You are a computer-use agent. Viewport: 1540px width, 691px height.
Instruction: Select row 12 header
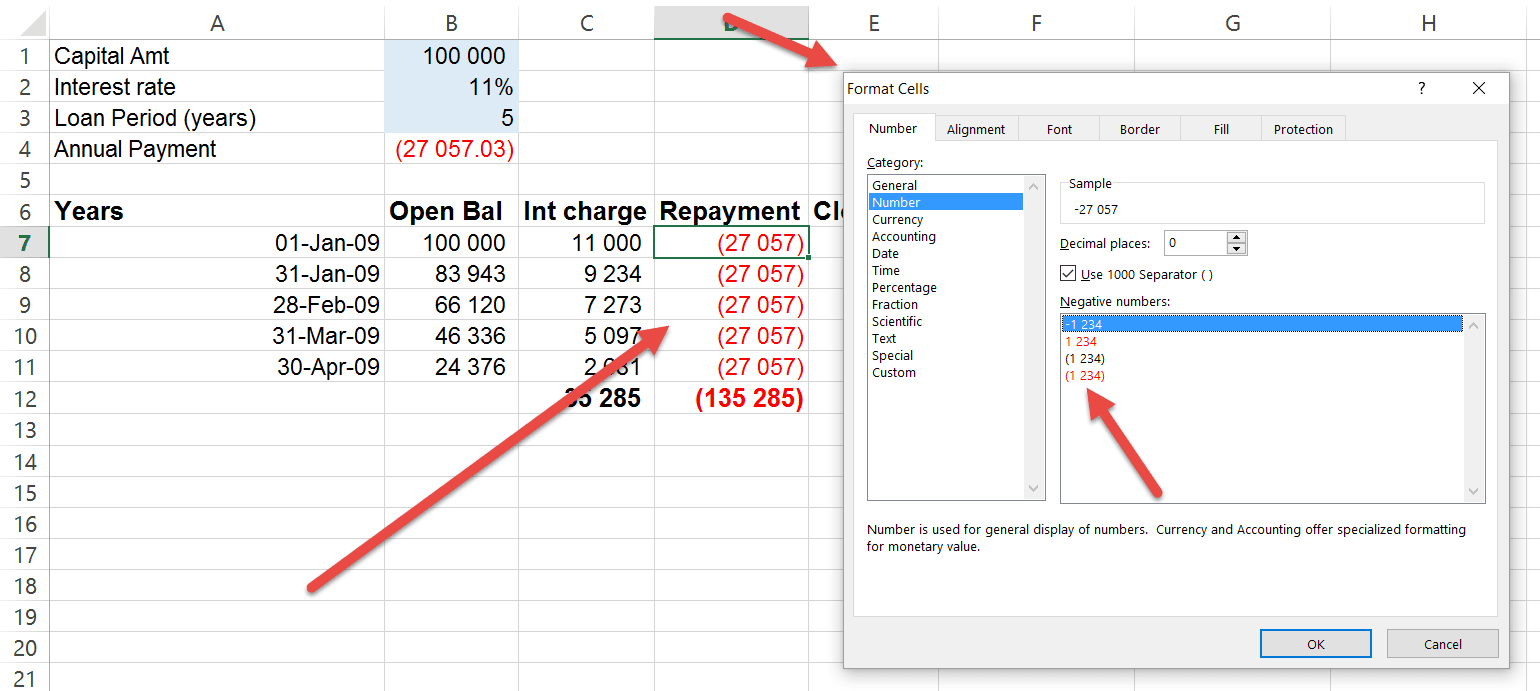click(x=24, y=398)
